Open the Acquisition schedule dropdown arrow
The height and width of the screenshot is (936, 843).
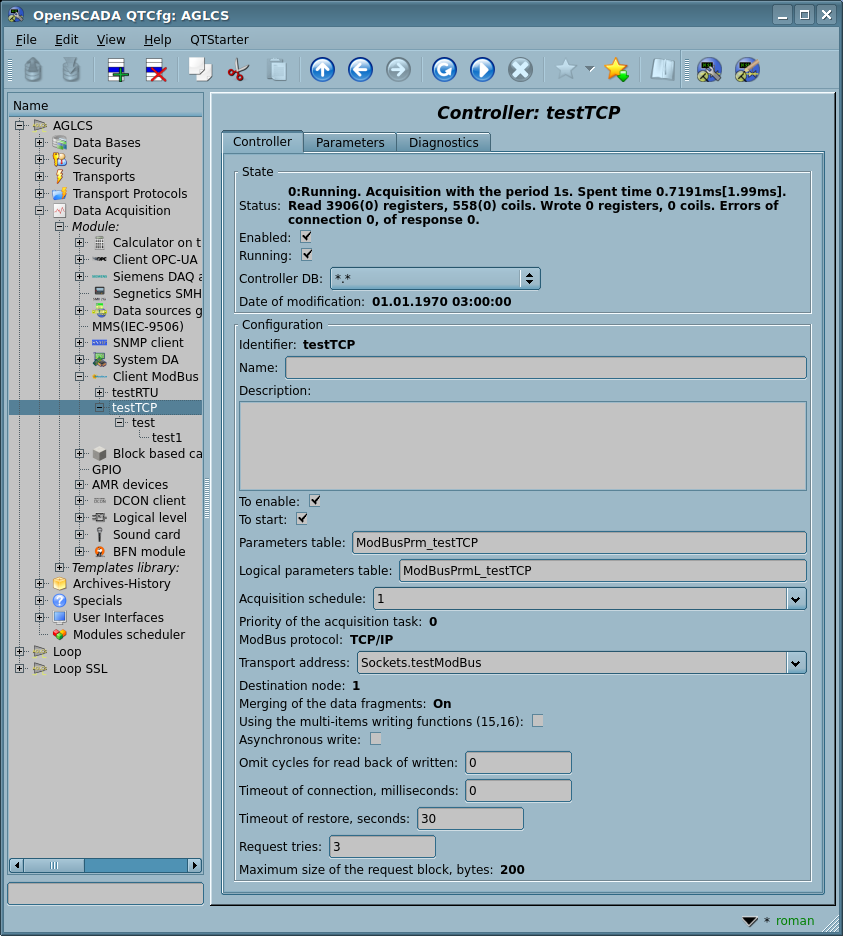click(x=795, y=599)
